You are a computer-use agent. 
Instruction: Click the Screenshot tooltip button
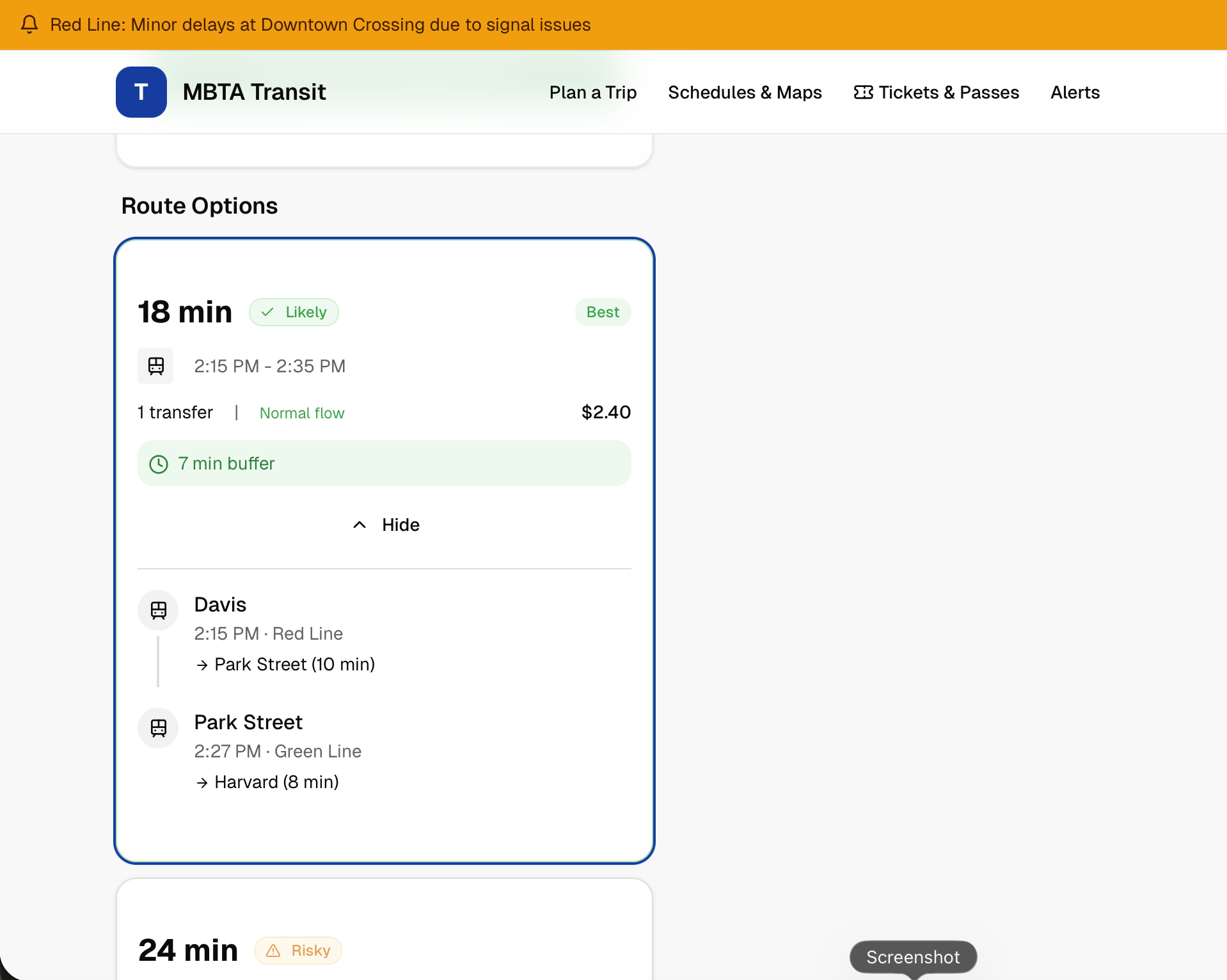(913, 957)
